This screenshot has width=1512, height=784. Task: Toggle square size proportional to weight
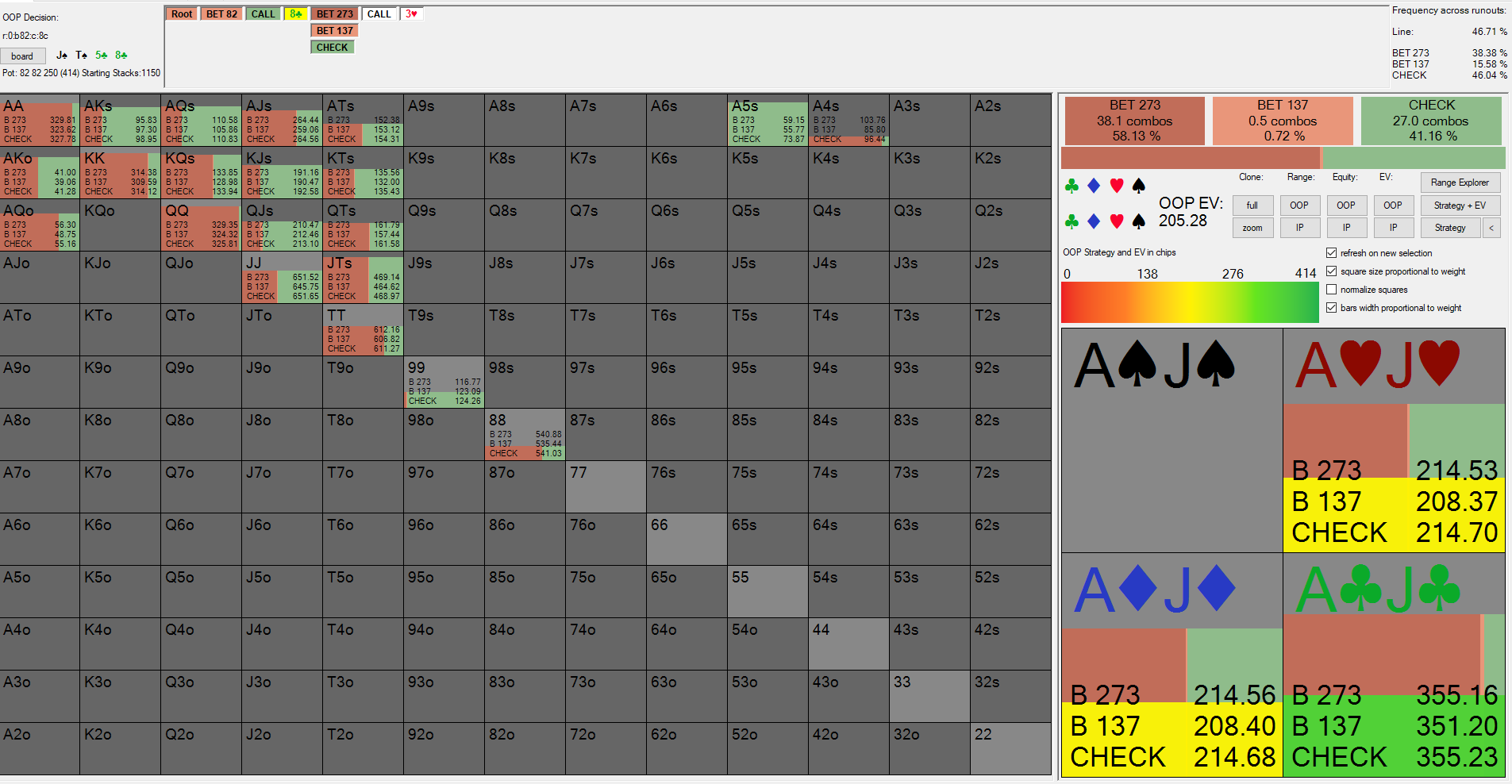1332,271
